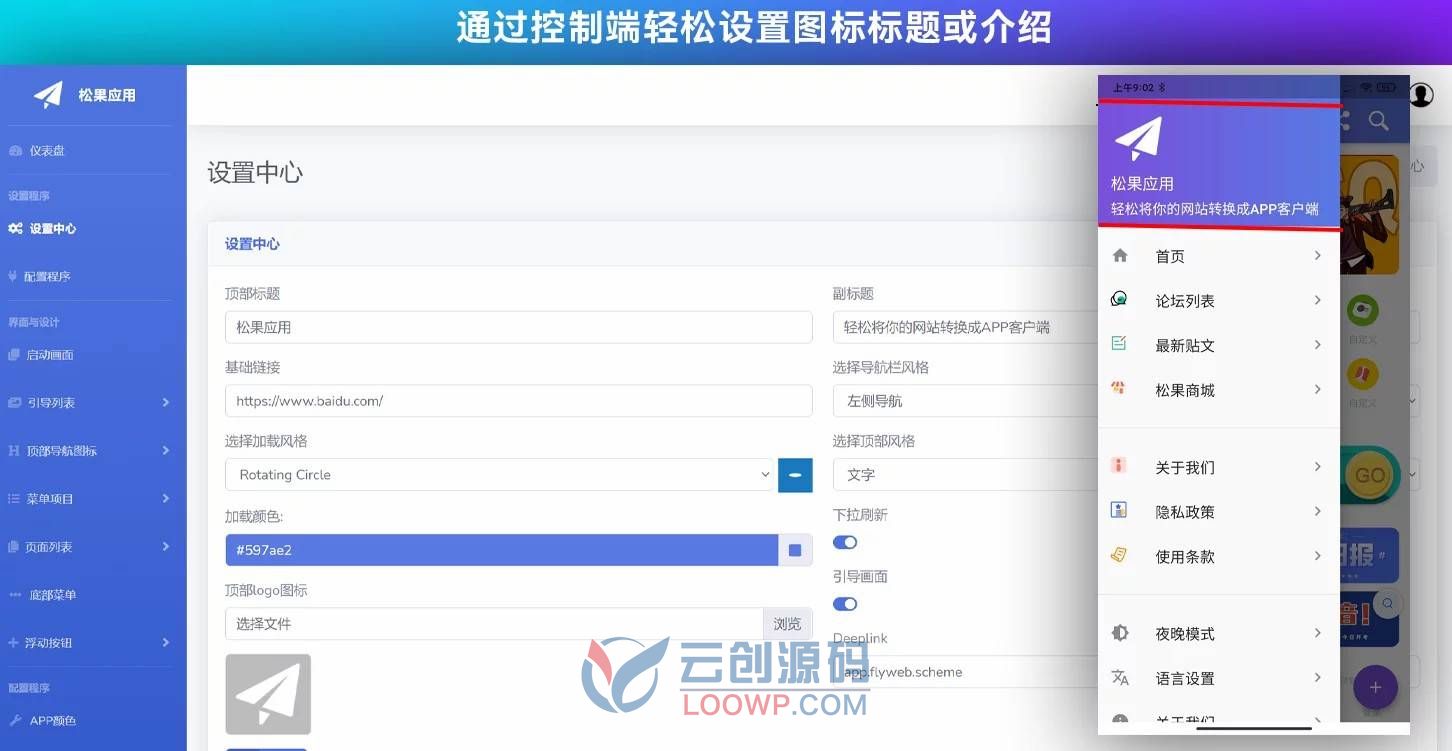The height and width of the screenshot is (751, 1452).
Task: Toggle the 引导画面 switch
Action: click(x=845, y=604)
